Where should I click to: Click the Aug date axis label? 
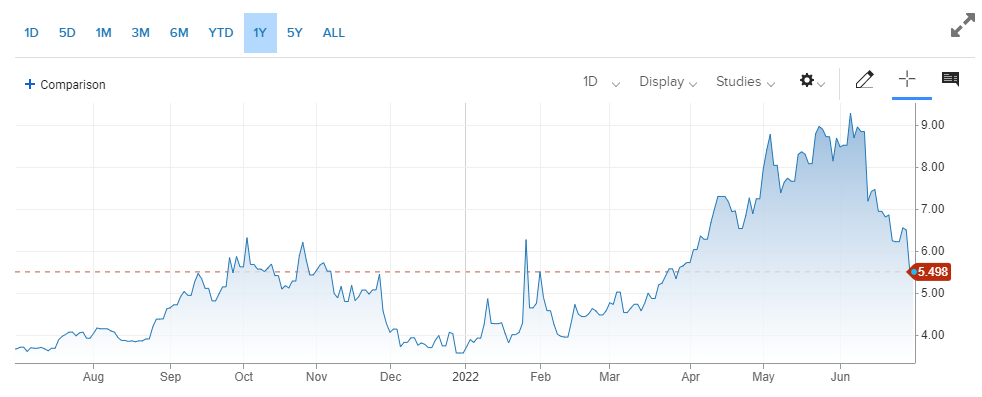pos(93,377)
